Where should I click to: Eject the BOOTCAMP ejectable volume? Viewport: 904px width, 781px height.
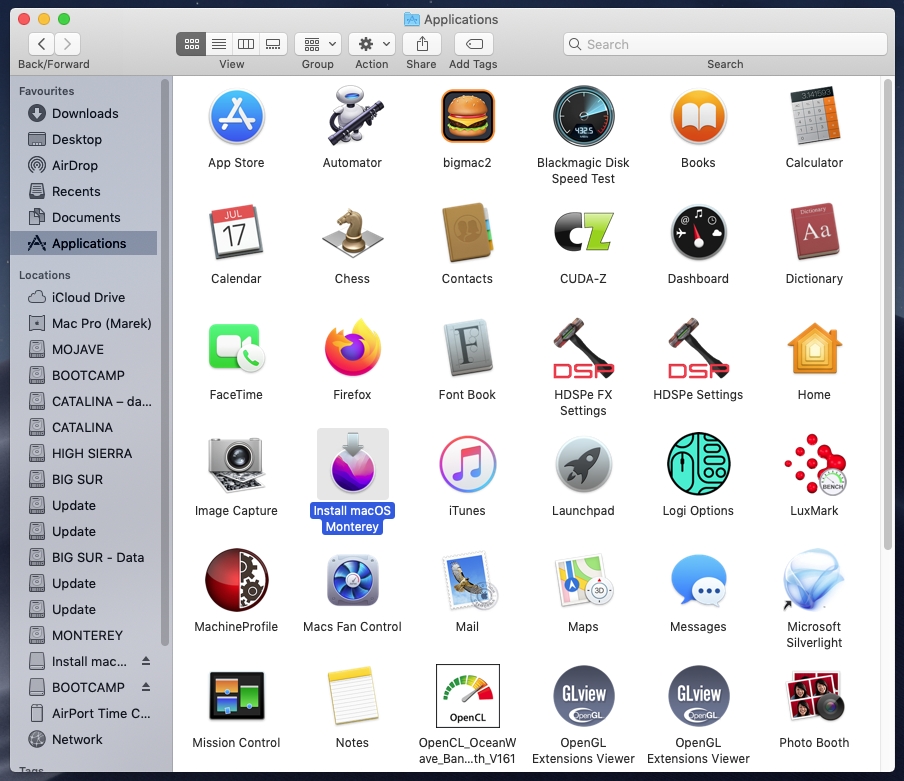coord(146,687)
